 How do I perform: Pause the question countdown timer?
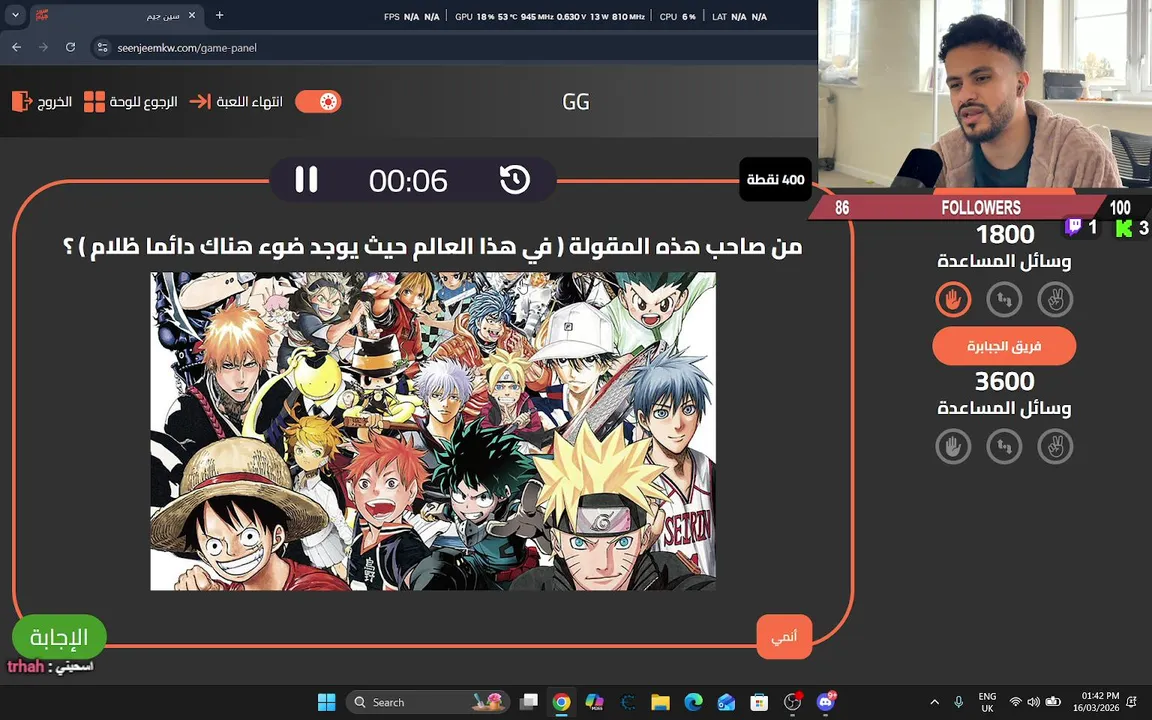pos(306,179)
